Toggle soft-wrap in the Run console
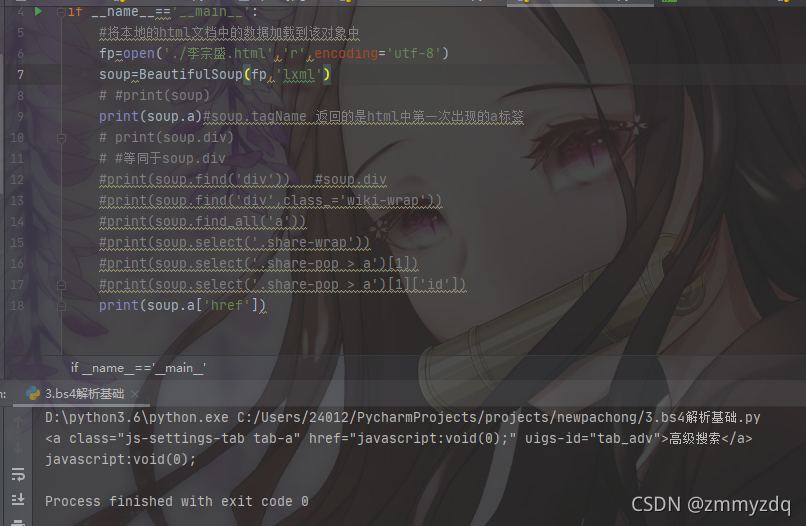The image size is (806, 526). click(18, 474)
